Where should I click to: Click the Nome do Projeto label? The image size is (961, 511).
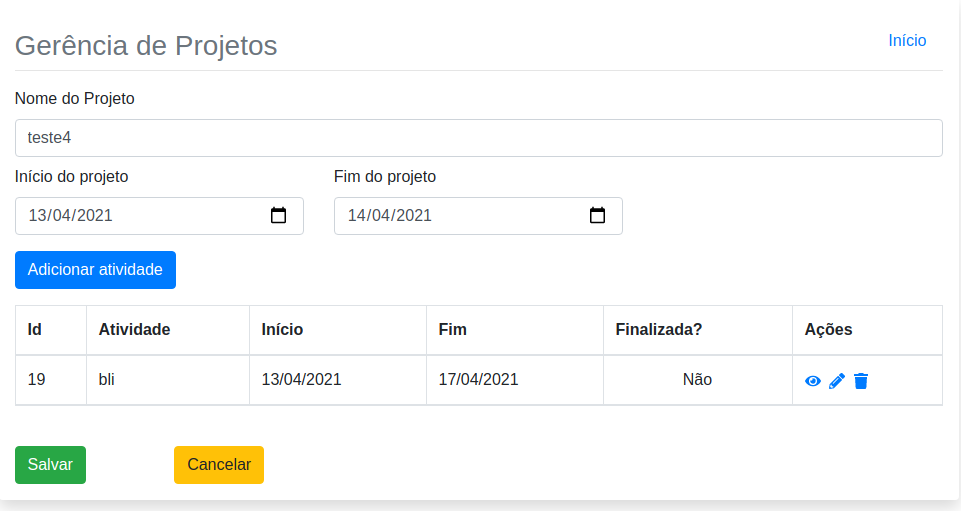click(75, 99)
